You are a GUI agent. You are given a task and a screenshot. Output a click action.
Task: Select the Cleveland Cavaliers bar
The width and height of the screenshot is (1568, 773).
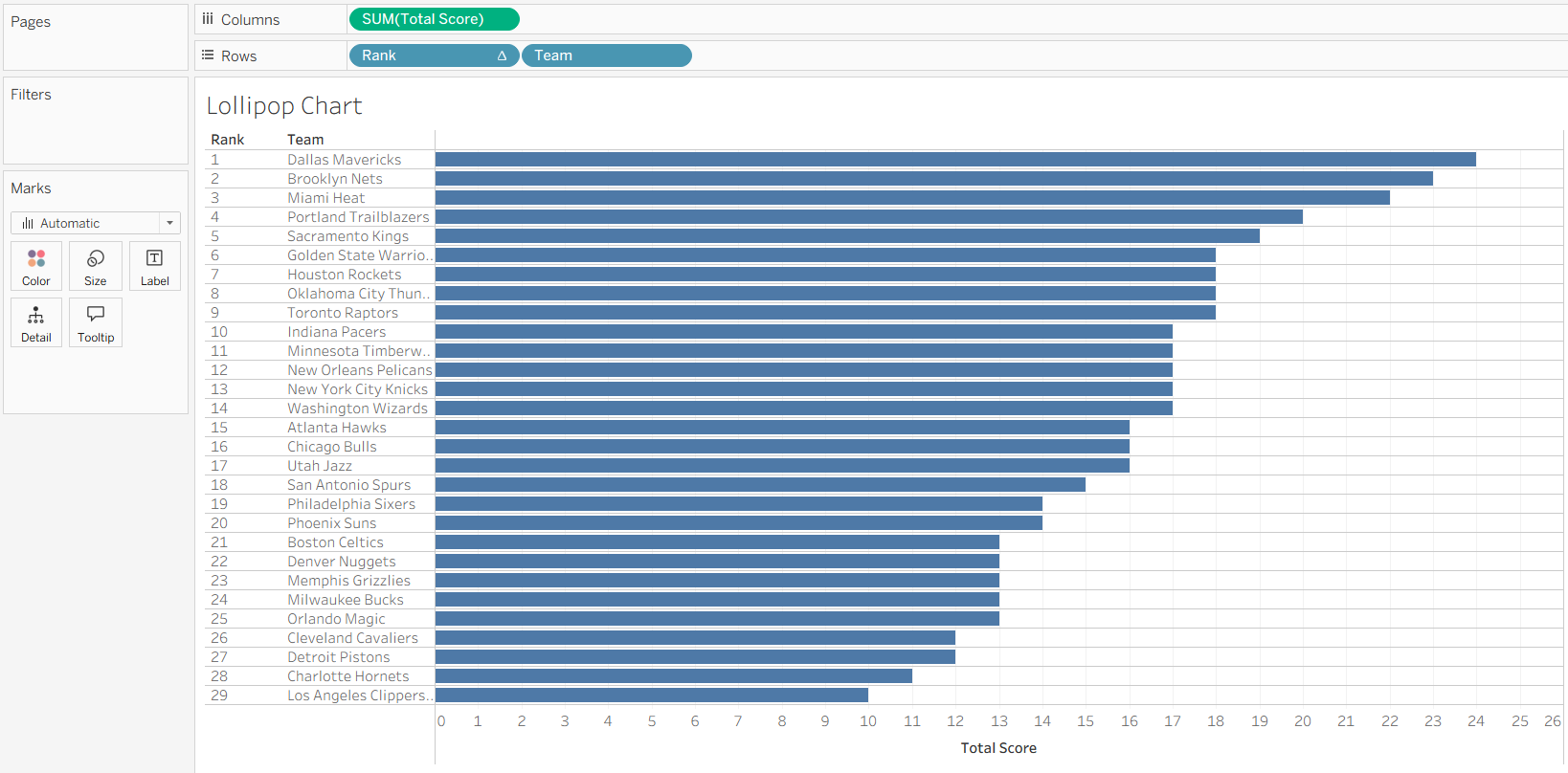(695, 638)
